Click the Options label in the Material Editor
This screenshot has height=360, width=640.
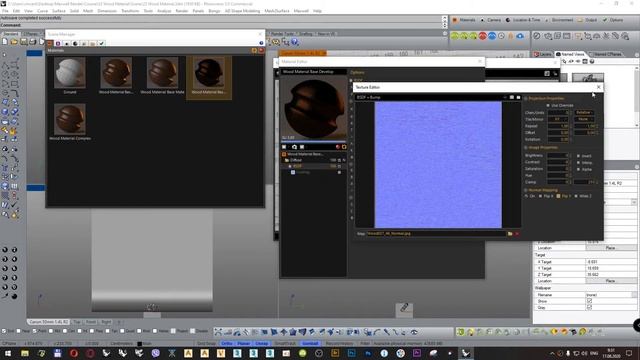(358, 73)
